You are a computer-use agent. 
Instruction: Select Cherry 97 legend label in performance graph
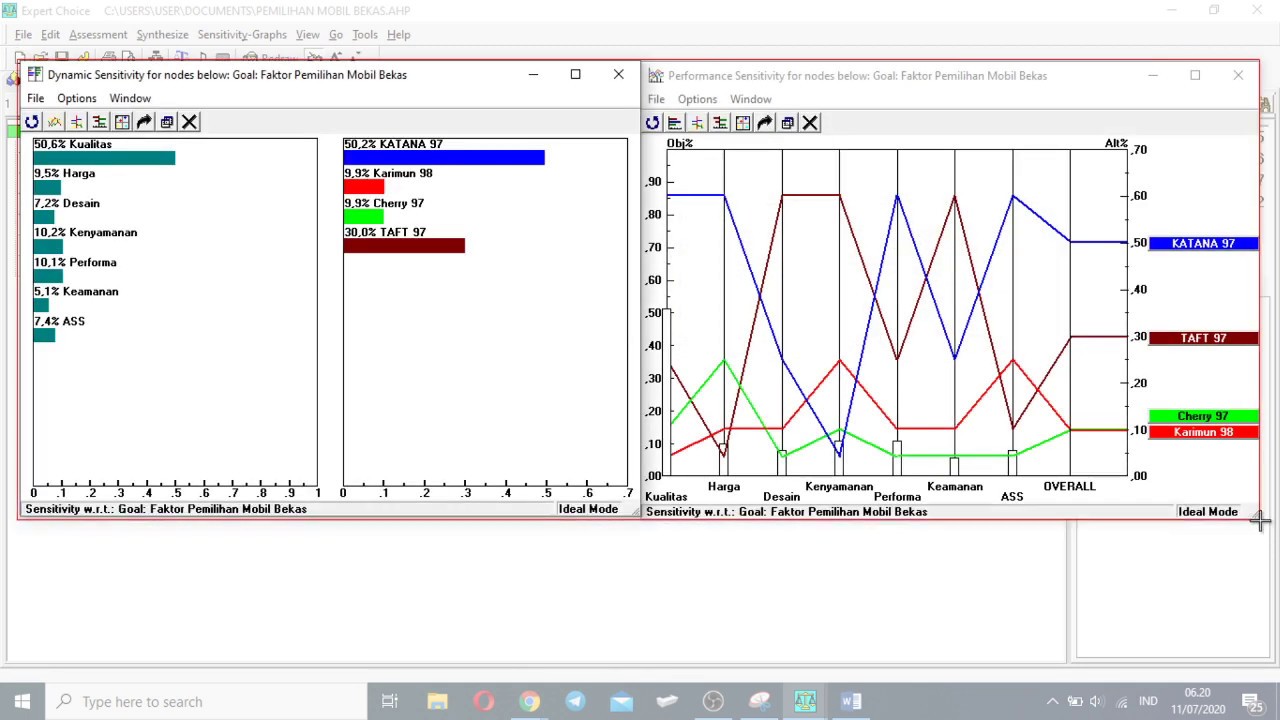pos(1203,416)
